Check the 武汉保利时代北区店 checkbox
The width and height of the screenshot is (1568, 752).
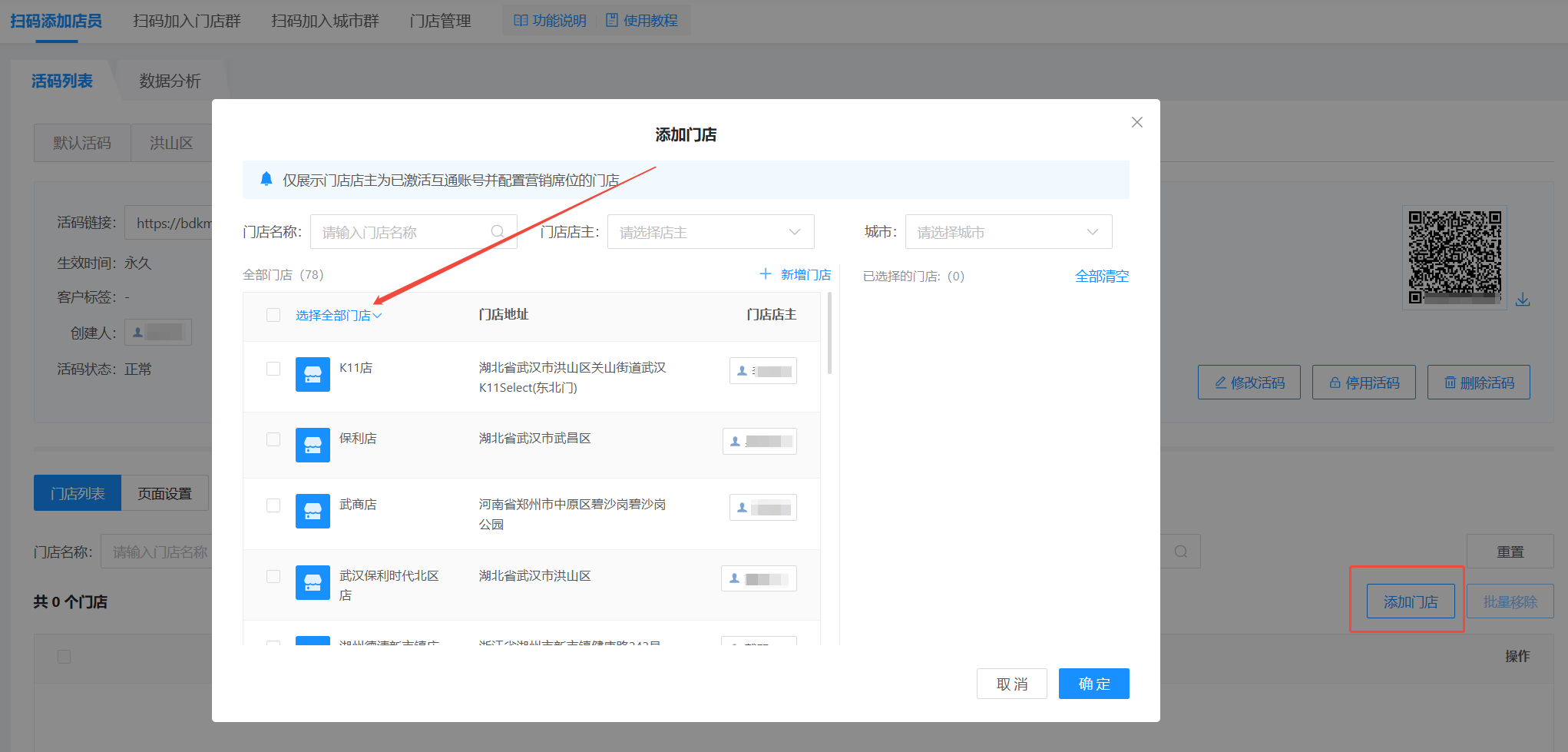point(273,577)
